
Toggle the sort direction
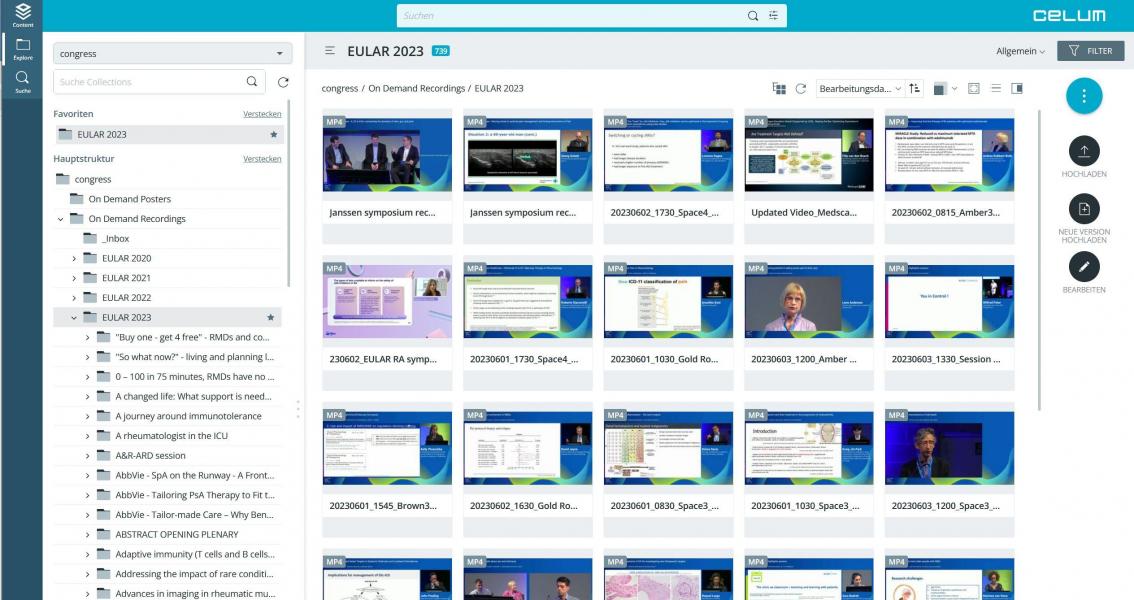click(x=915, y=88)
